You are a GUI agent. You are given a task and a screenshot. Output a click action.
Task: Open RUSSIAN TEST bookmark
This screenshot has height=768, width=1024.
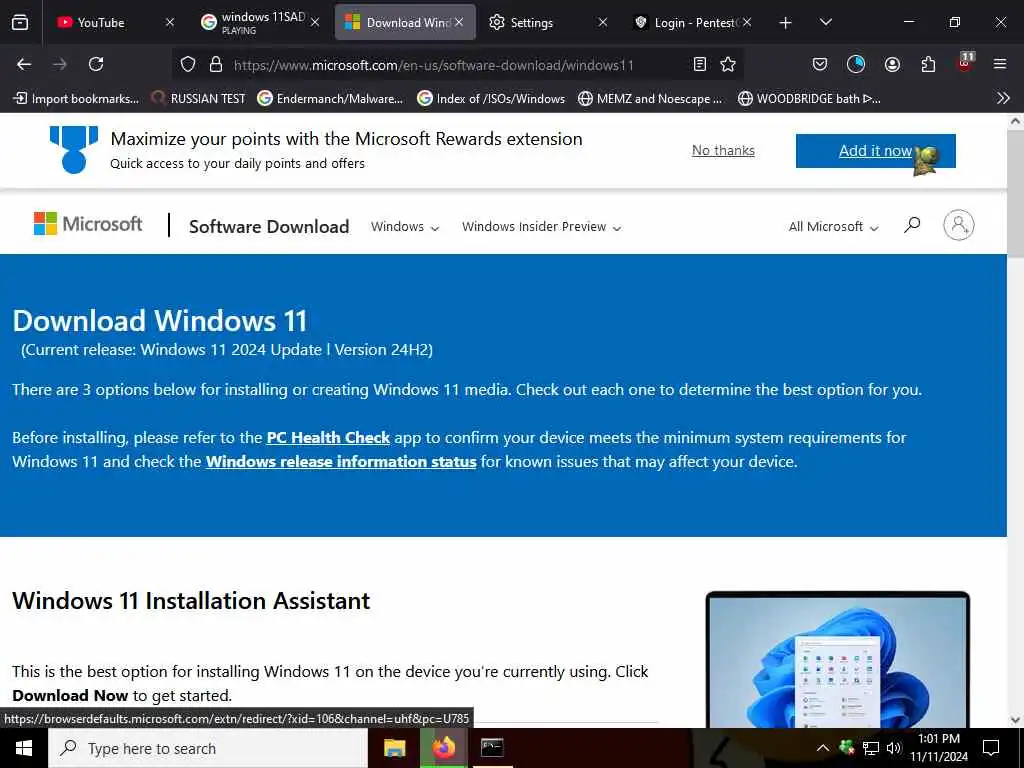[199, 99]
